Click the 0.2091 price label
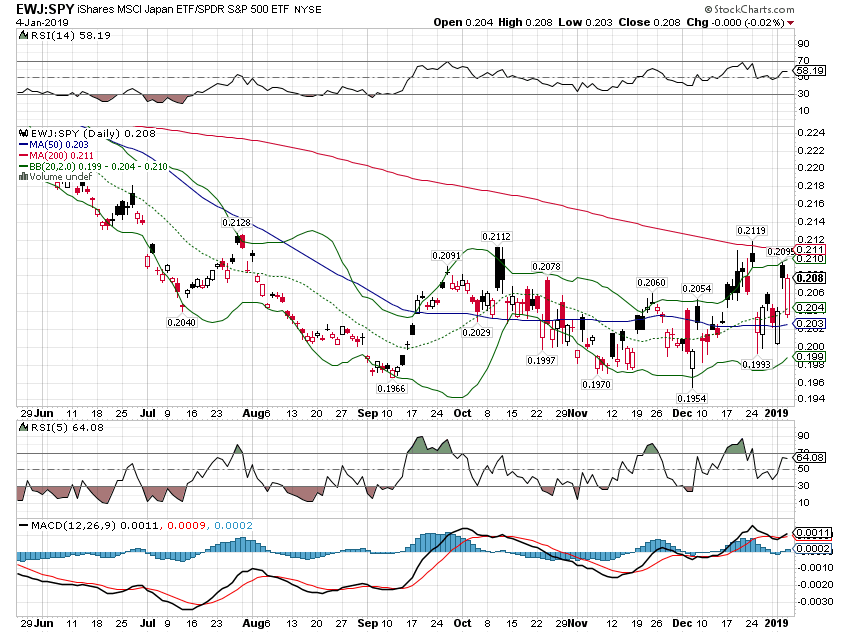This screenshot has height=633, width=850. coord(446,256)
